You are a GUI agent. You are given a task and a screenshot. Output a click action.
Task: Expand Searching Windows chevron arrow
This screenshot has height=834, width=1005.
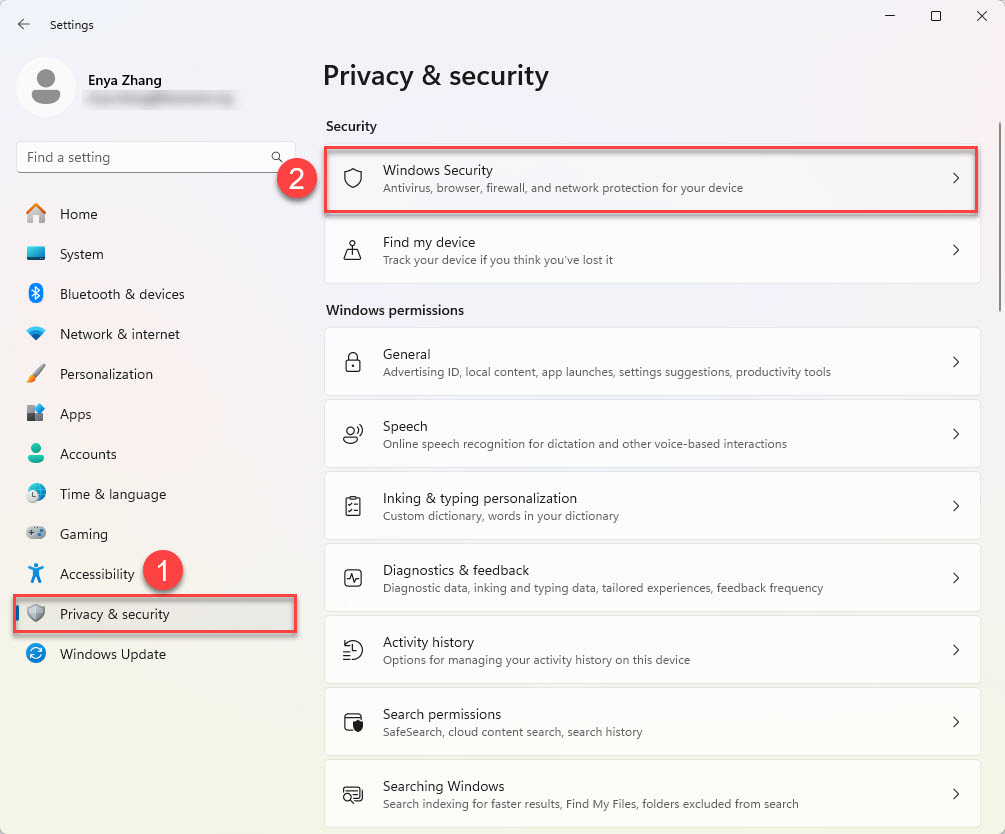tap(956, 794)
